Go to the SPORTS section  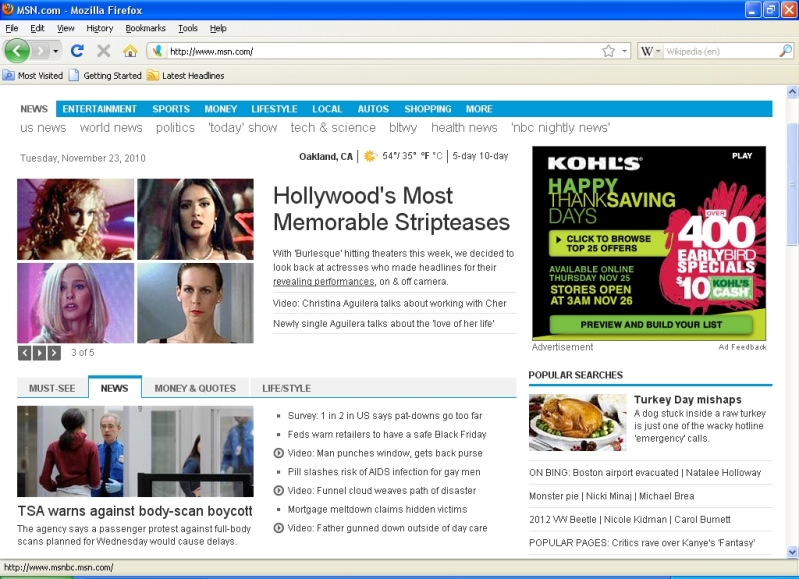coord(171,109)
